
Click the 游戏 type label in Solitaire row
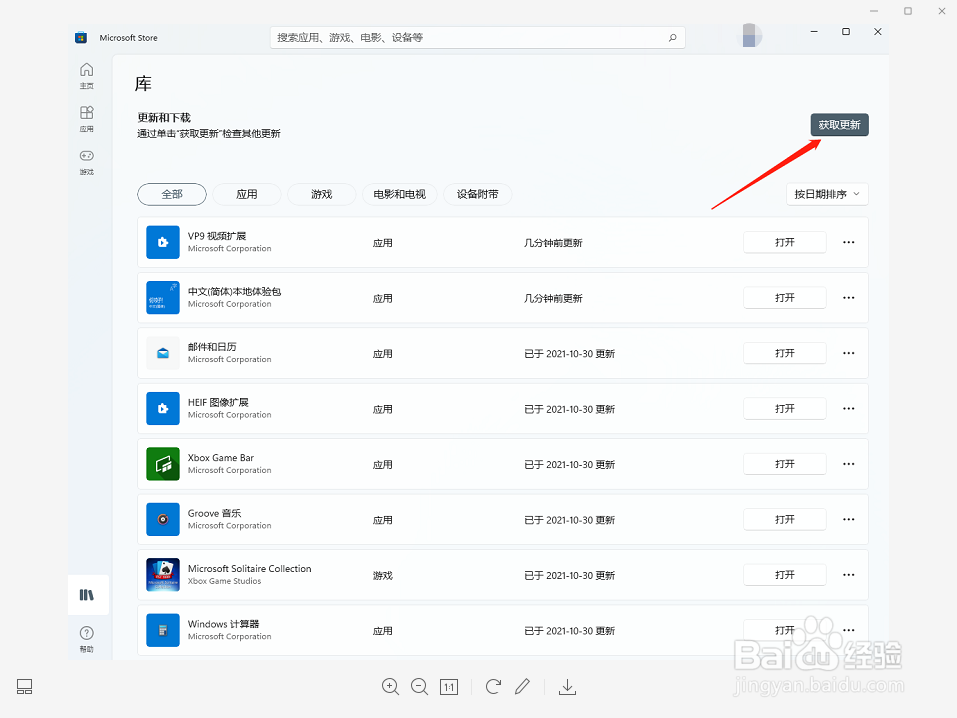(x=383, y=575)
